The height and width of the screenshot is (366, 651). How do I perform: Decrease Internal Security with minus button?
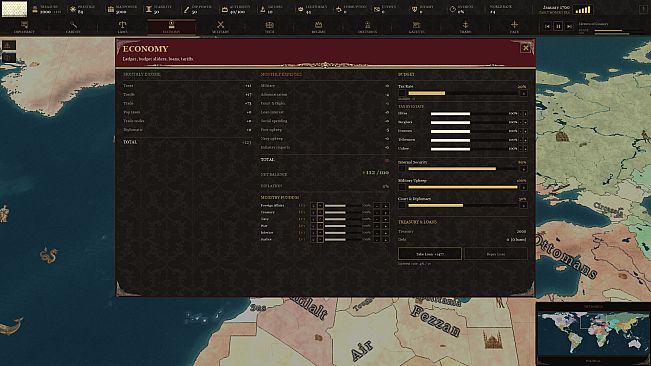(x=402, y=169)
